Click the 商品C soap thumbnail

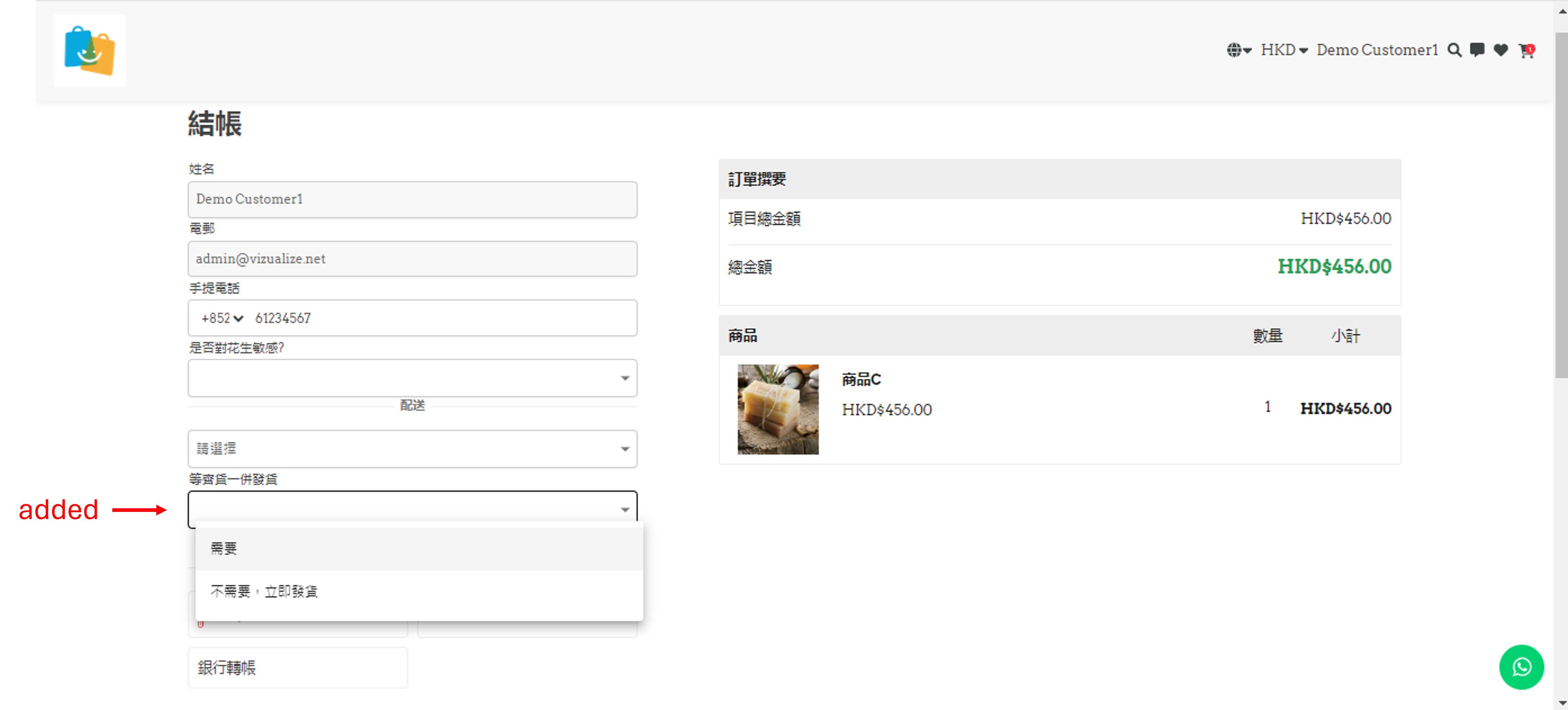[x=777, y=409]
